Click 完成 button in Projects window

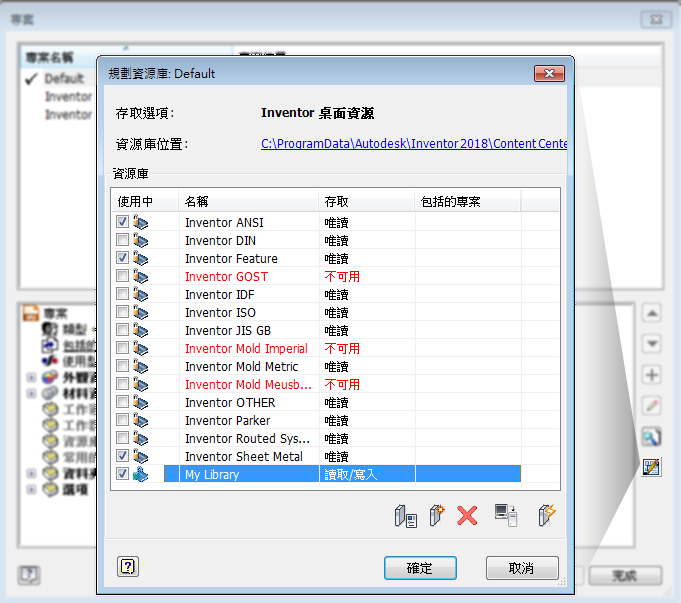tap(625, 576)
